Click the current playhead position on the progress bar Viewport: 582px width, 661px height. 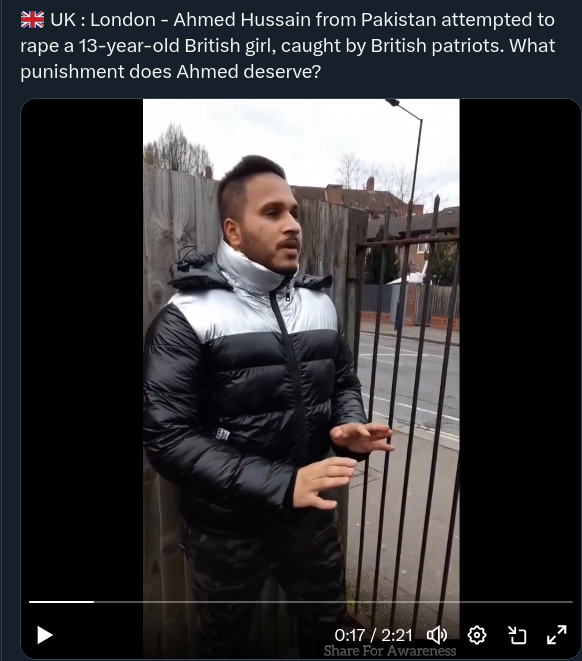pos(94,602)
